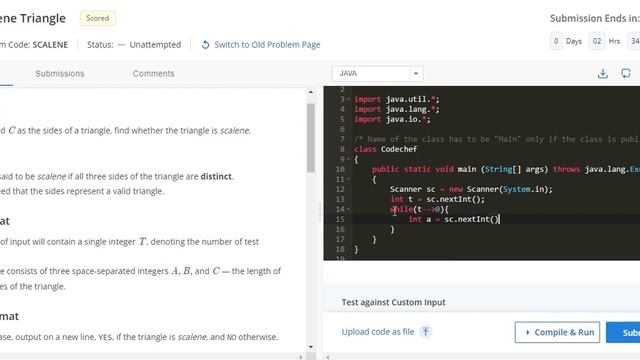Click the Compile & Run button
This screenshot has height=360, width=640.
(557, 332)
